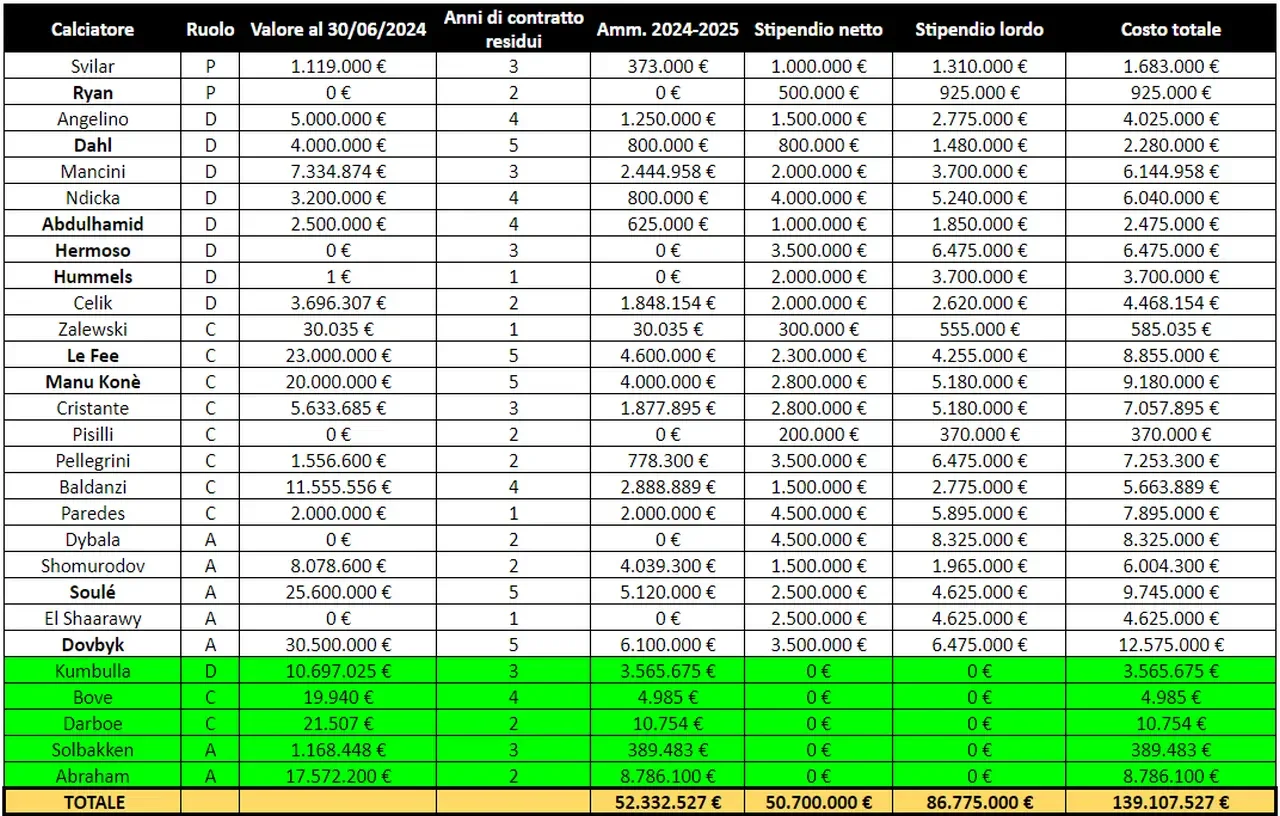Screen dimensions: 1280x816
Task: Click the green Abraham name cell
Action: (92, 775)
